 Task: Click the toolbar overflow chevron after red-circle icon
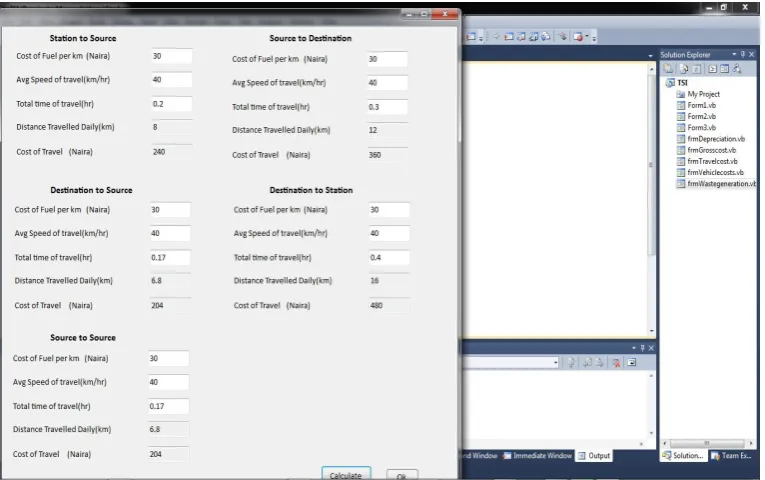click(x=594, y=38)
